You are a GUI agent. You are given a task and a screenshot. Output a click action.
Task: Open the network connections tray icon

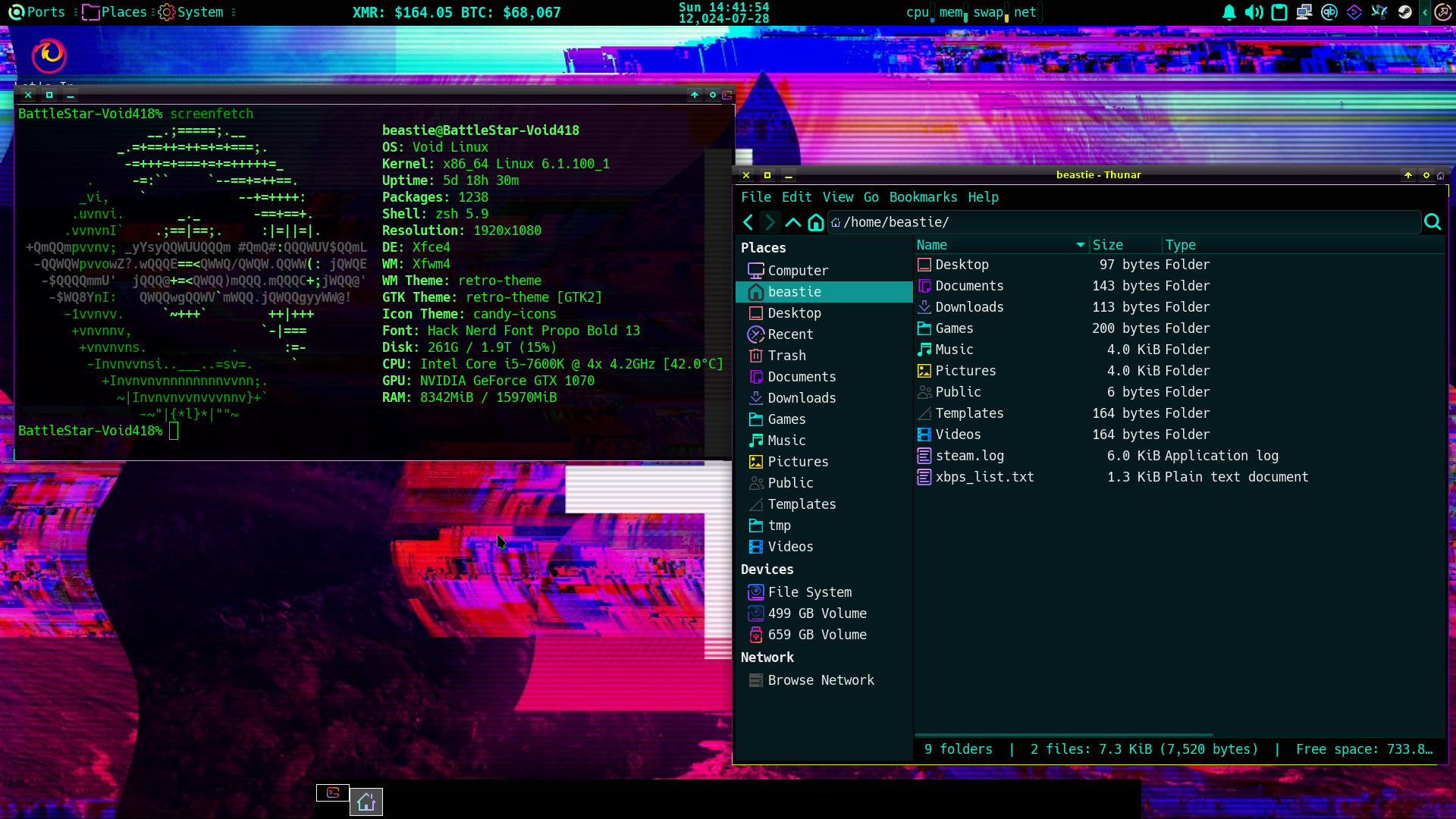pyautogui.click(x=1304, y=12)
